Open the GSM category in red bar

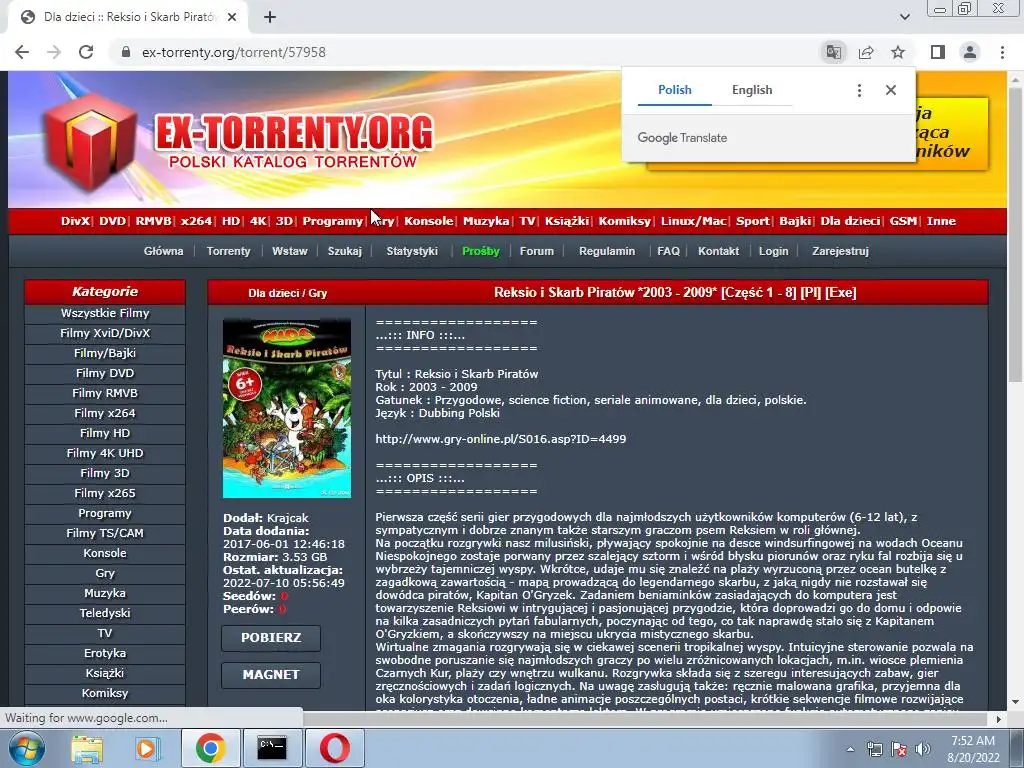(x=903, y=221)
